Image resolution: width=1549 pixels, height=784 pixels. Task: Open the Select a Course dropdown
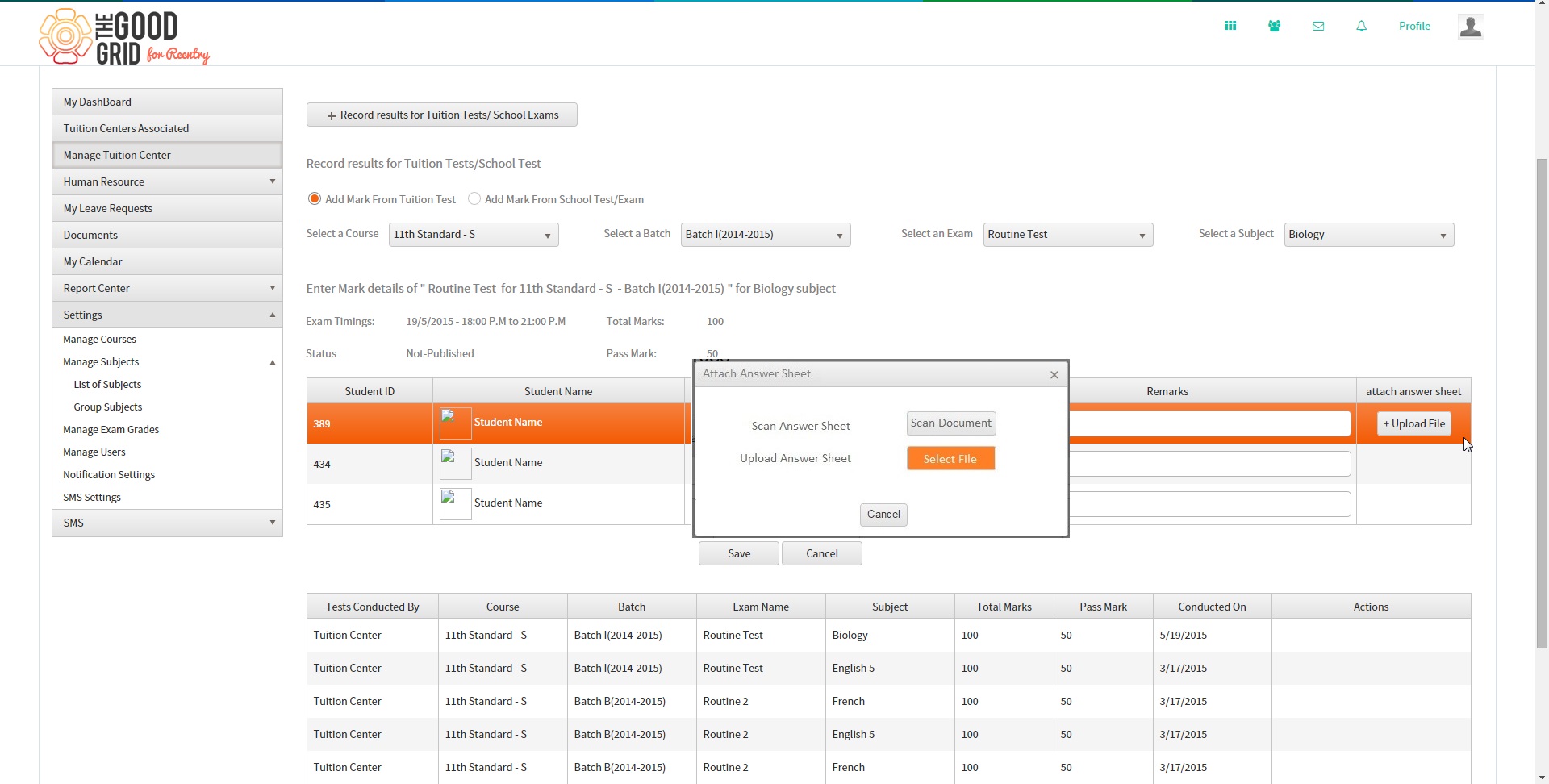(474, 235)
